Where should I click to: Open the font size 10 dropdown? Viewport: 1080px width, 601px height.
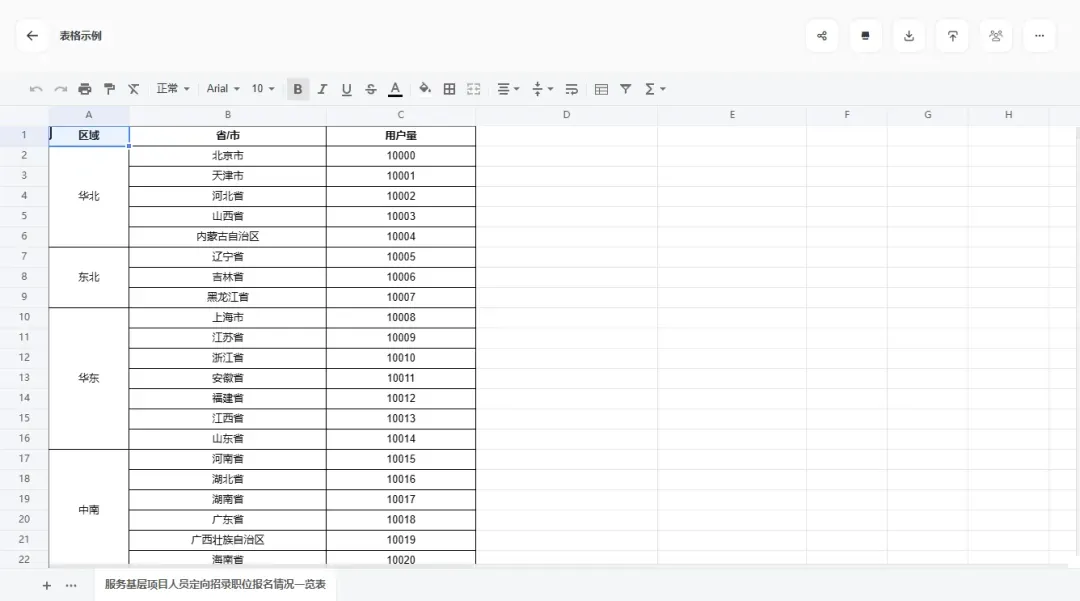click(263, 89)
